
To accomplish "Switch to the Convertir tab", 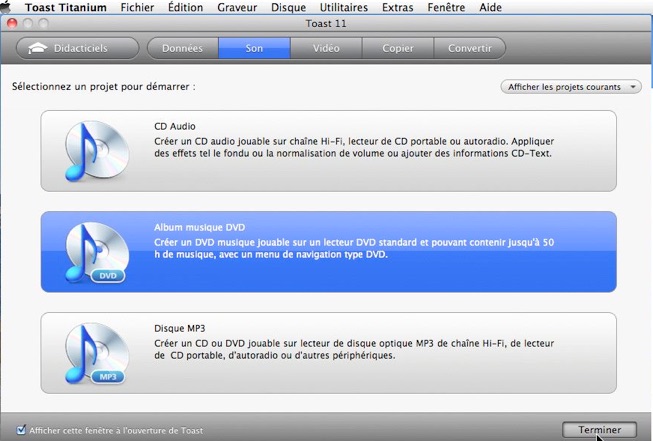I will coord(470,48).
